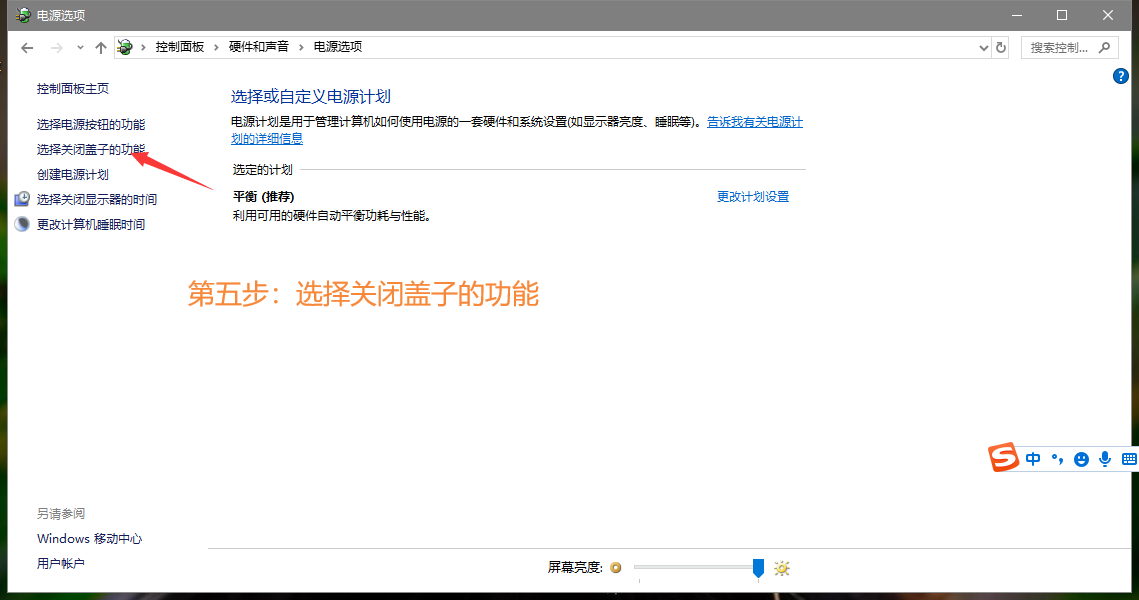Click the Sogou microphone voice input icon
The width and height of the screenshot is (1139, 600).
coord(1105,459)
